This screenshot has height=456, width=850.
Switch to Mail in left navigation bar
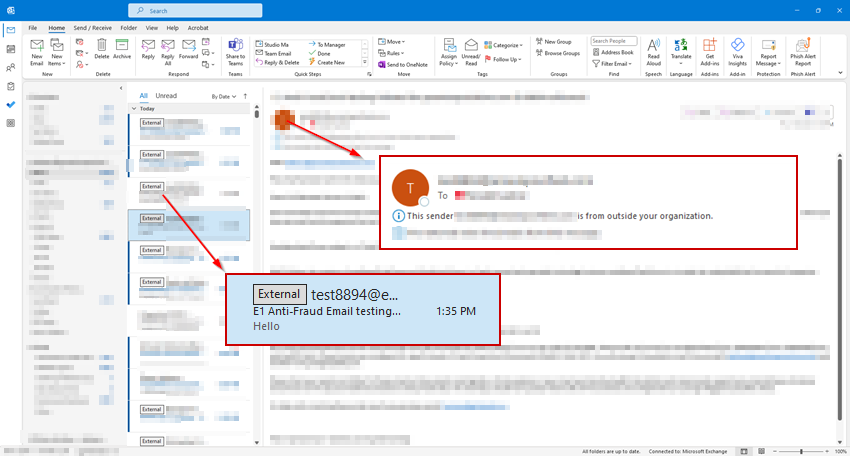[11, 30]
